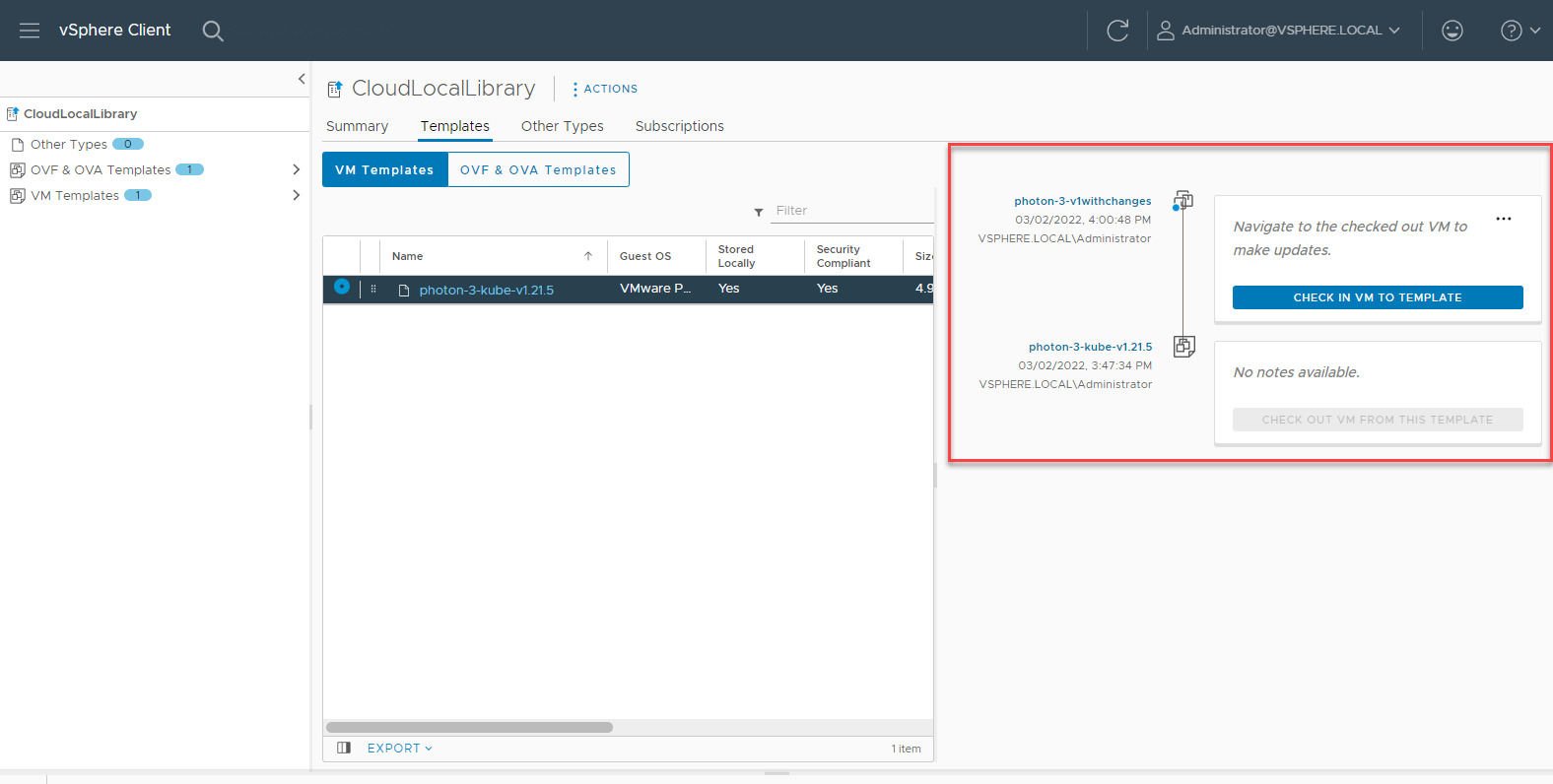
Task: Click the Other Types count badge
Action: point(128,144)
